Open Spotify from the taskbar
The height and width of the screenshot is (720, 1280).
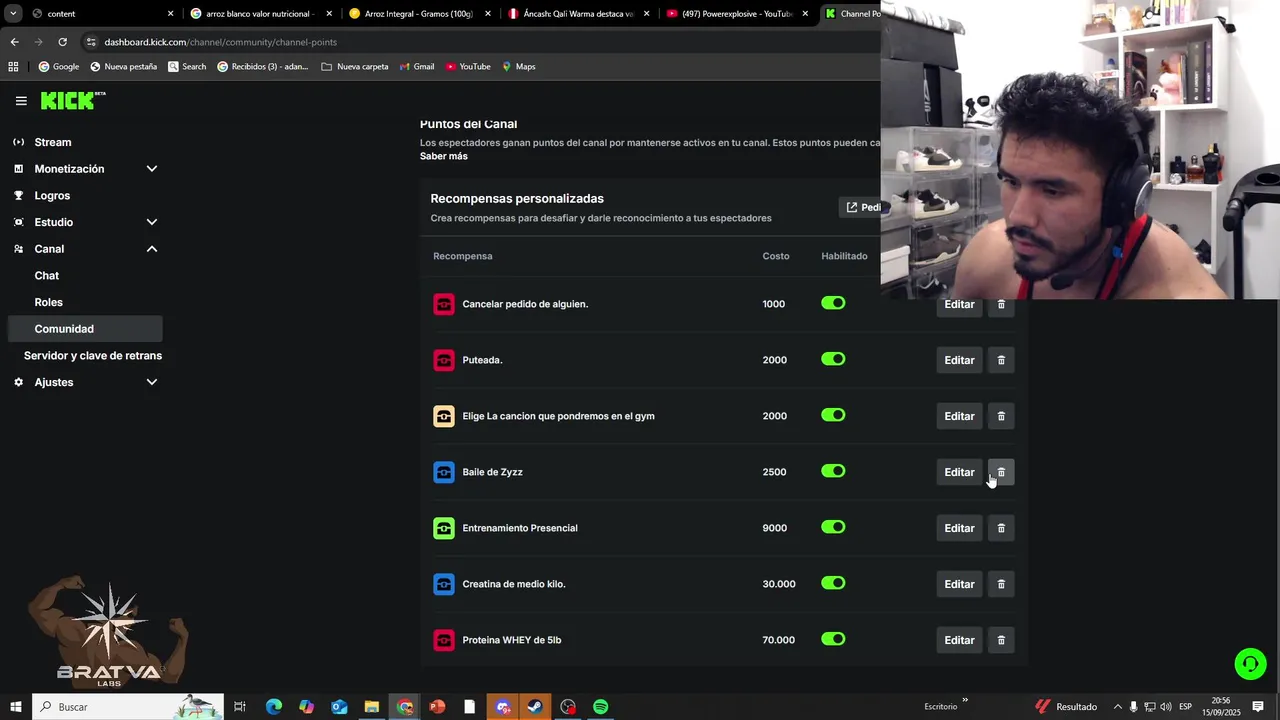coord(600,707)
